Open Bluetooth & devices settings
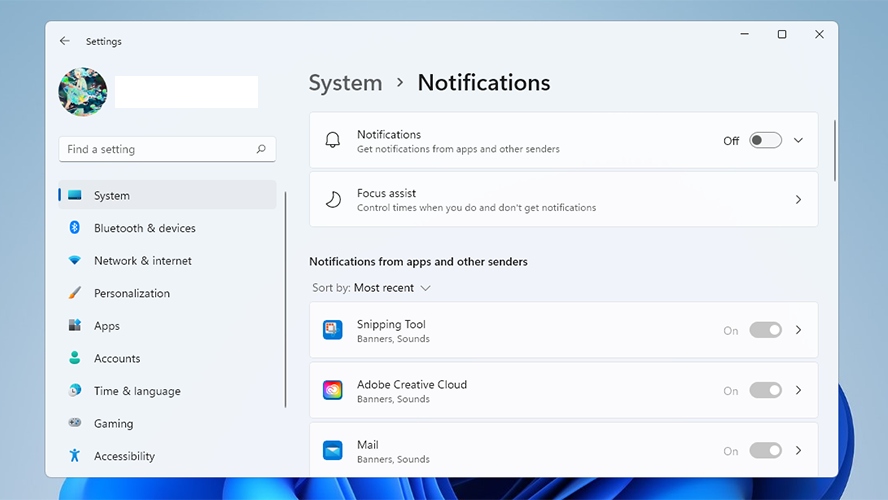 (x=167, y=228)
